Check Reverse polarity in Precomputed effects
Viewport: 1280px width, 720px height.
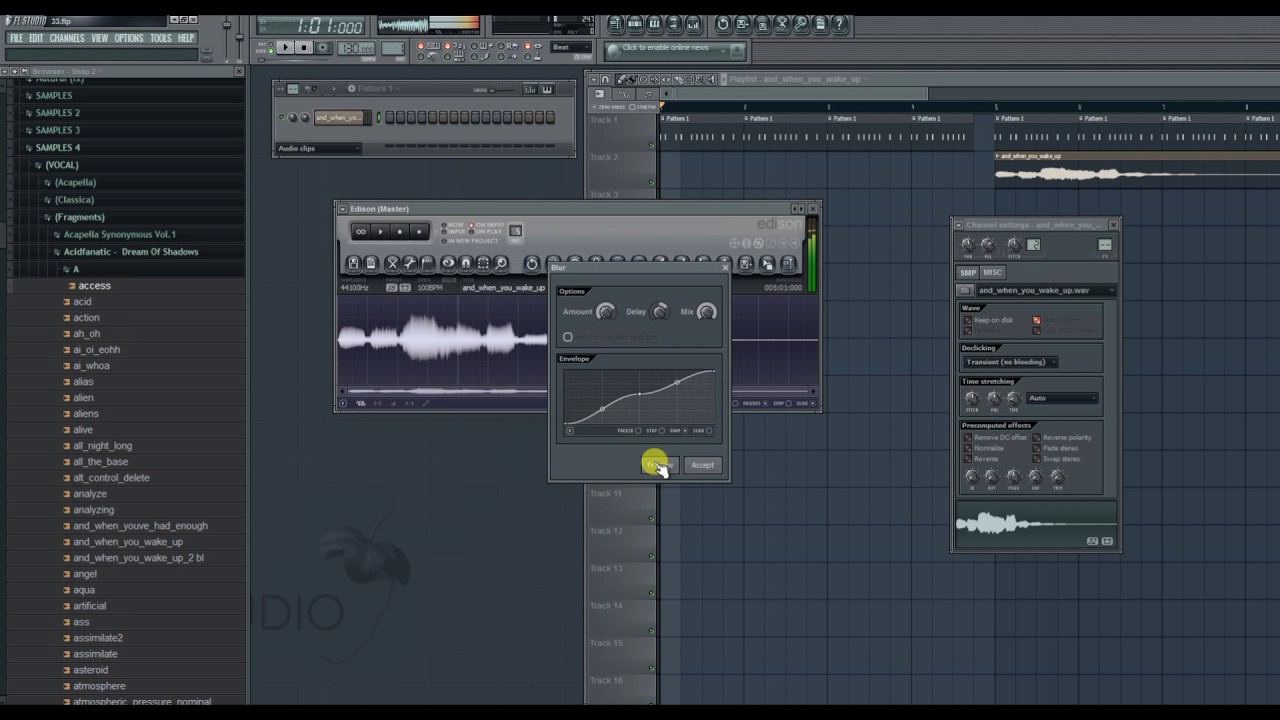point(1037,437)
